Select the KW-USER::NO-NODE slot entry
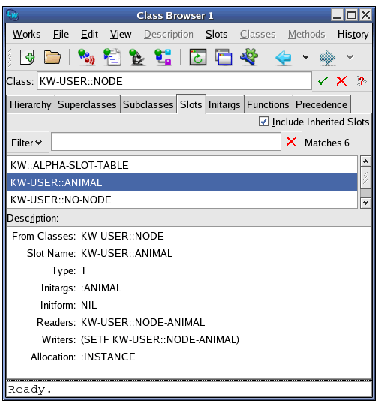Image resolution: width=380 pixels, height=409 pixels. [182, 200]
